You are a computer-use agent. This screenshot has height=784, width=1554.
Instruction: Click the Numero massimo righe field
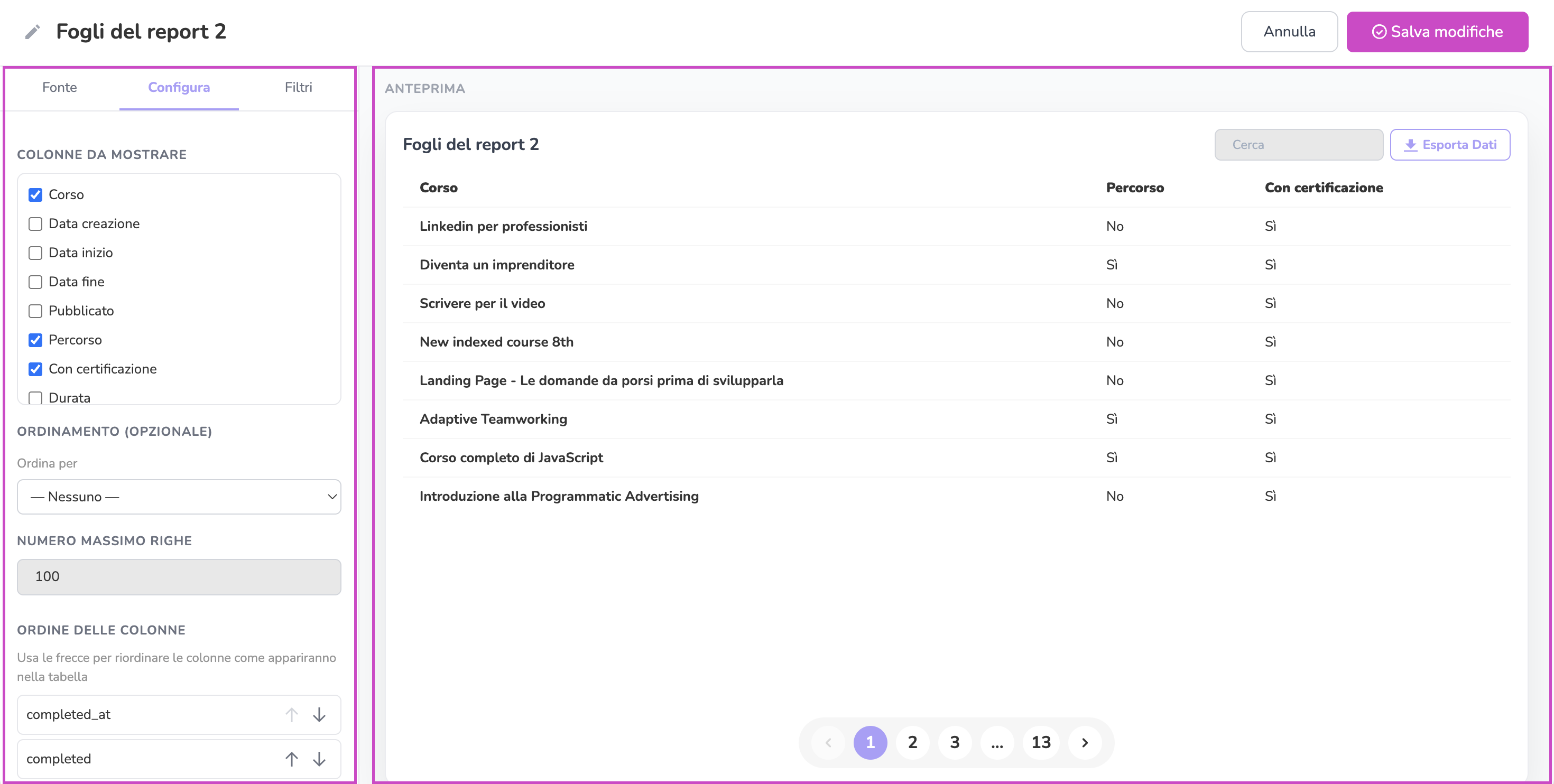[179, 576]
